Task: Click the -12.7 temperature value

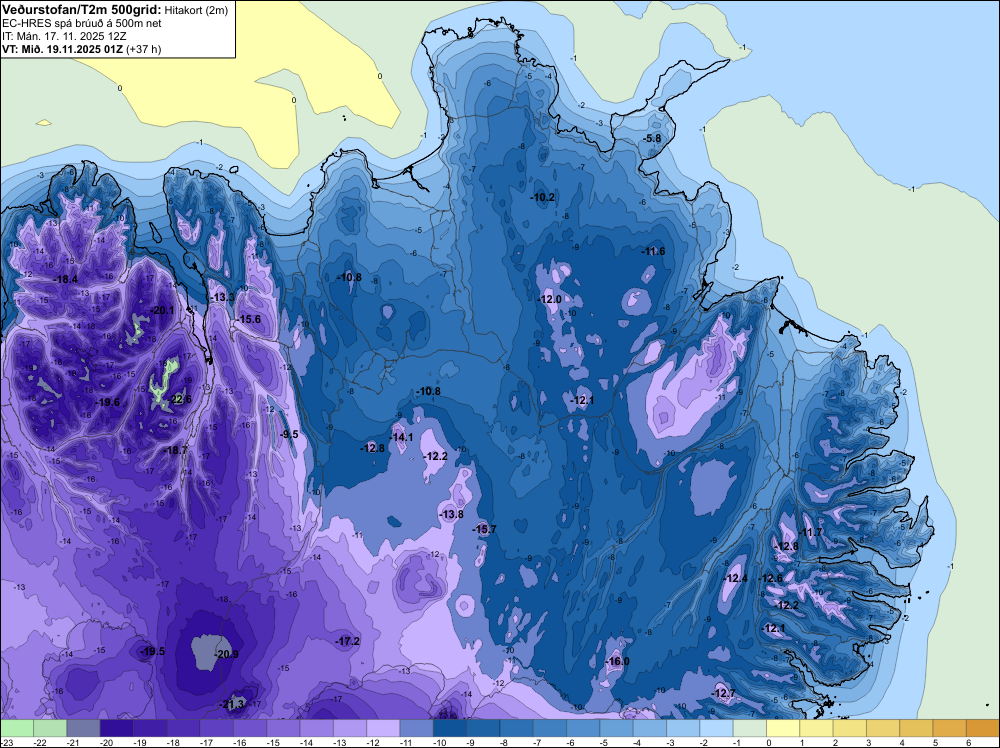Action: tap(724, 693)
